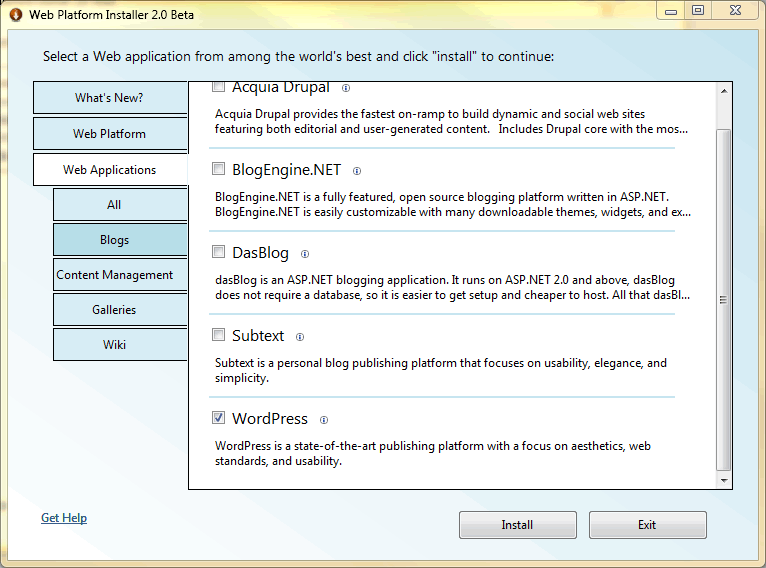Open the Content Management category
766x568 pixels.
pos(120,275)
